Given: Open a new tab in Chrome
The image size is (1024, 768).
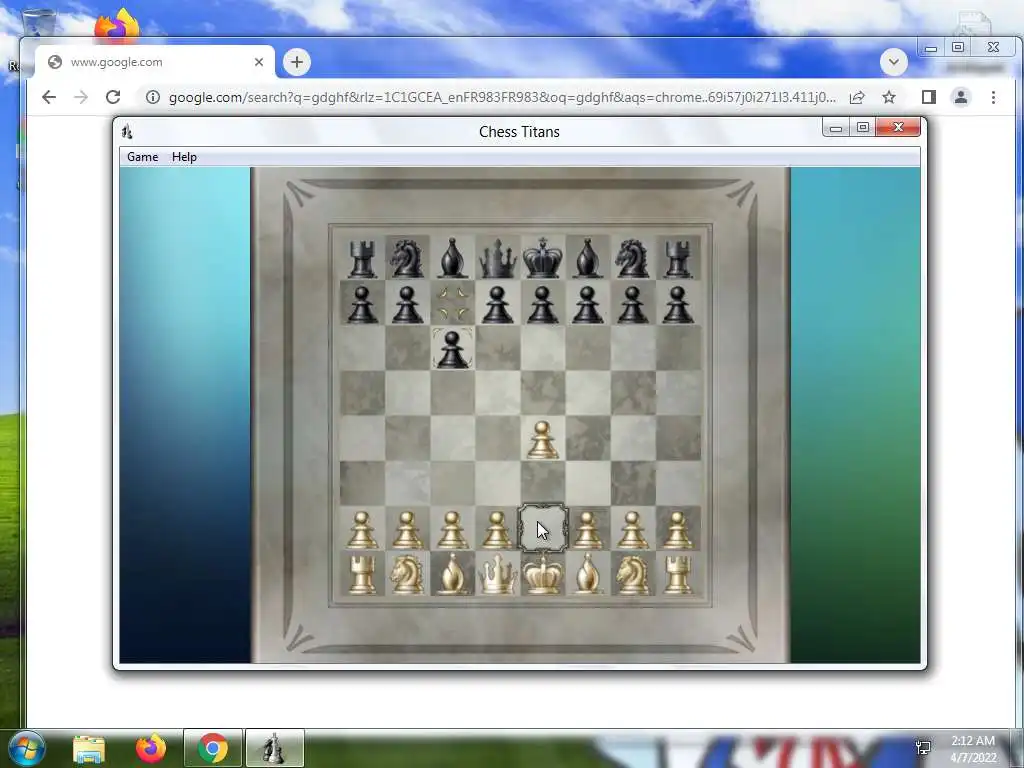Looking at the screenshot, I should (297, 62).
